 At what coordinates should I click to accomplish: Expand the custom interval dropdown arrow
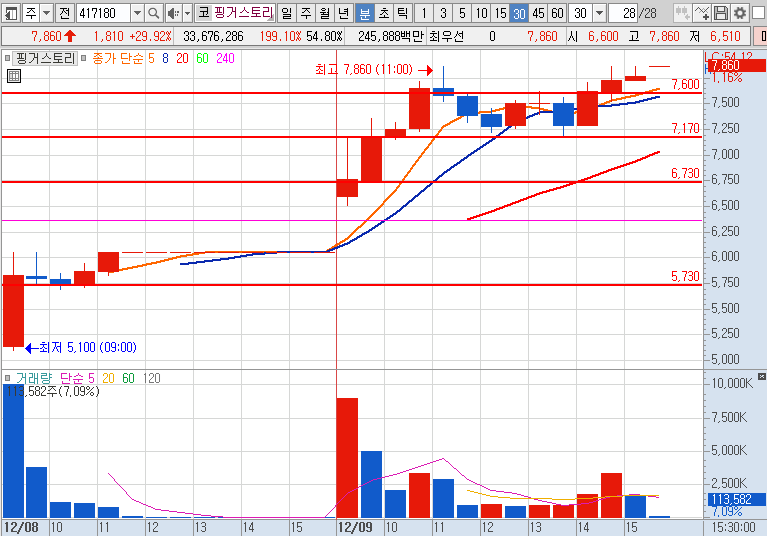click(x=599, y=13)
